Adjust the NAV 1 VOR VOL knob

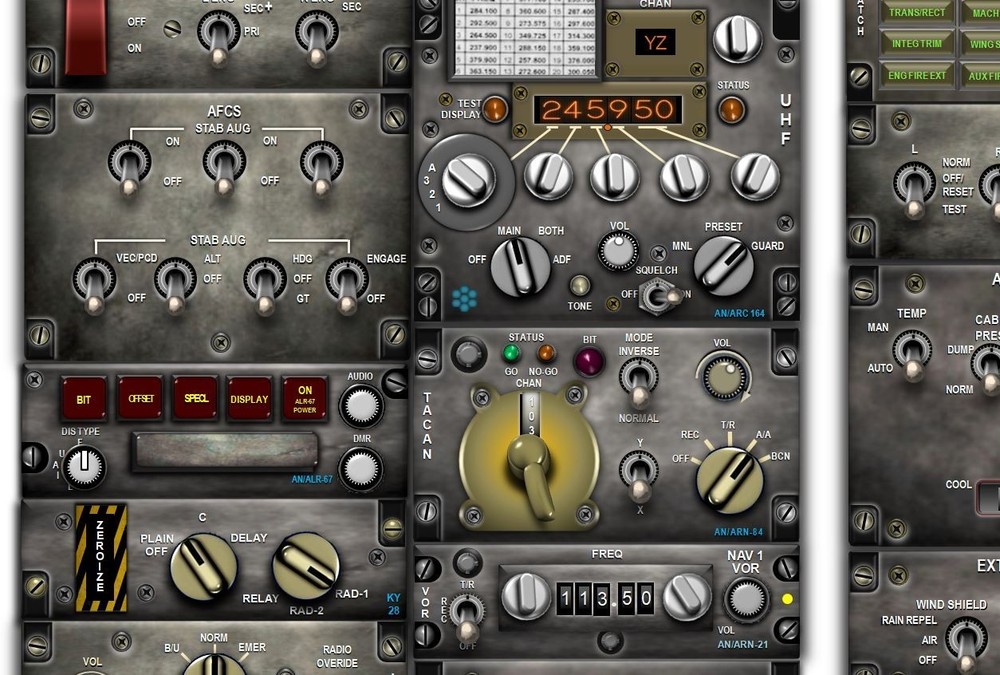pyautogui.click(x=746, y=600)
